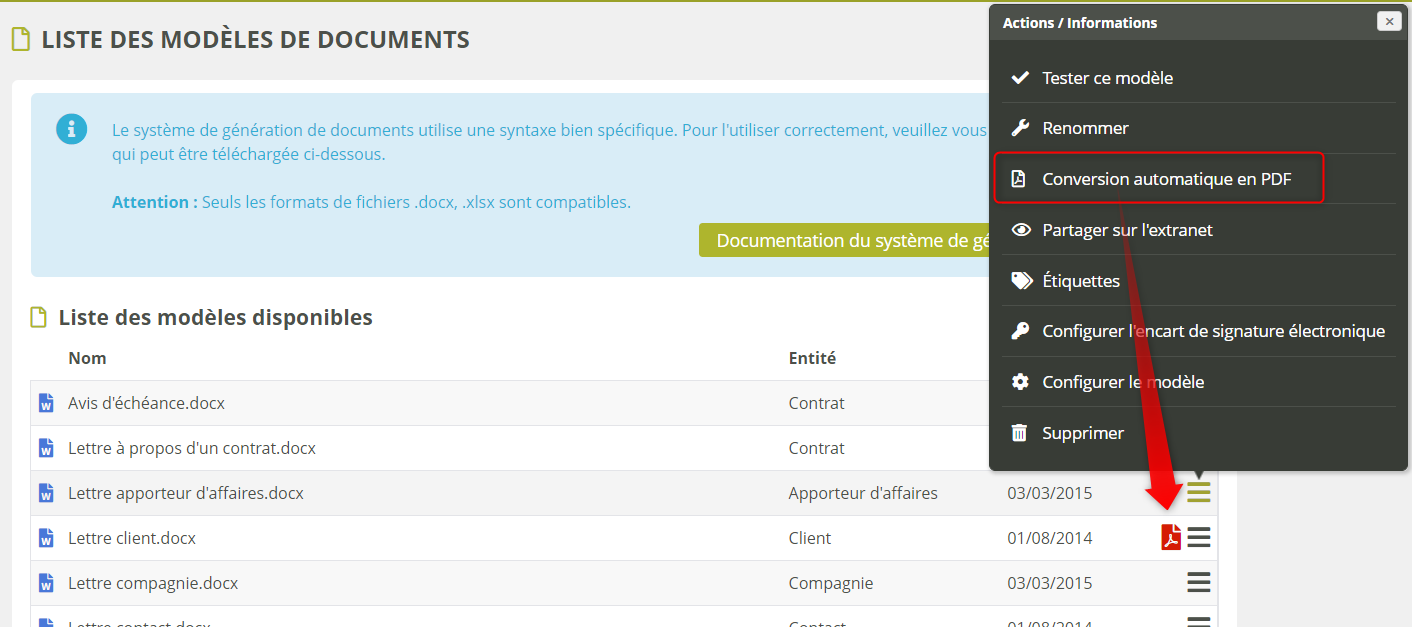Image resolution: width=1412 pixels, height=627 pixels.
Task: Click Partager sur l'extranet eye option
Action: [1127, 230]
